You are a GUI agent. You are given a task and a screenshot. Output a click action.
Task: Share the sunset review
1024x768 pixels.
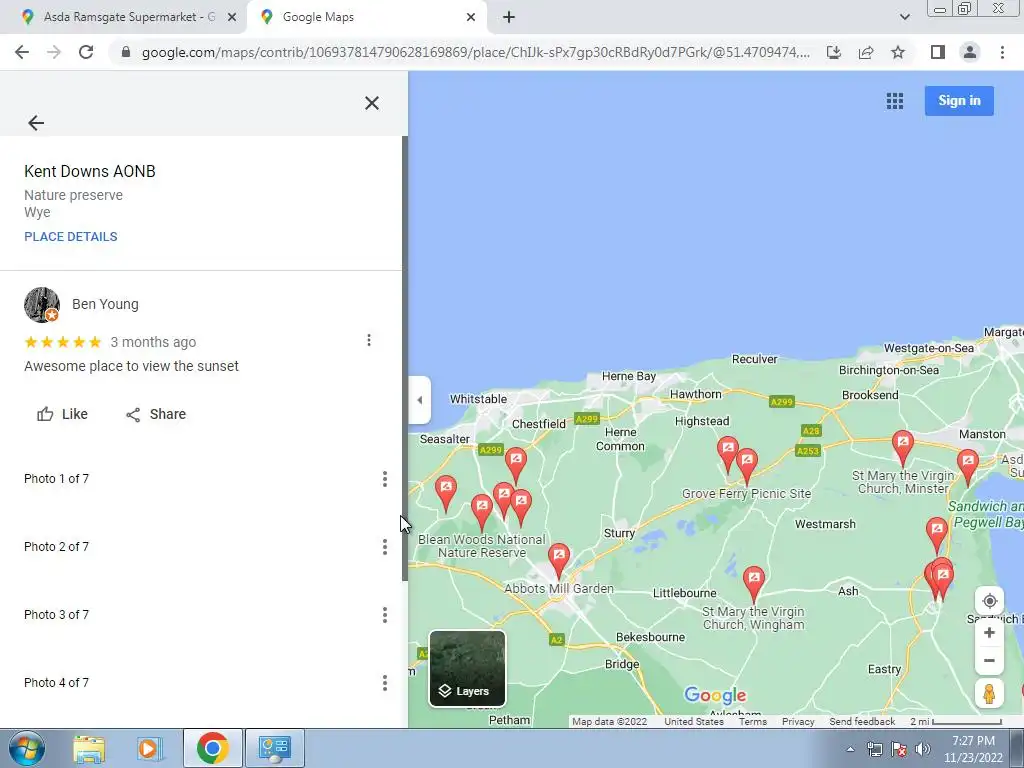(x=156, y=414)
